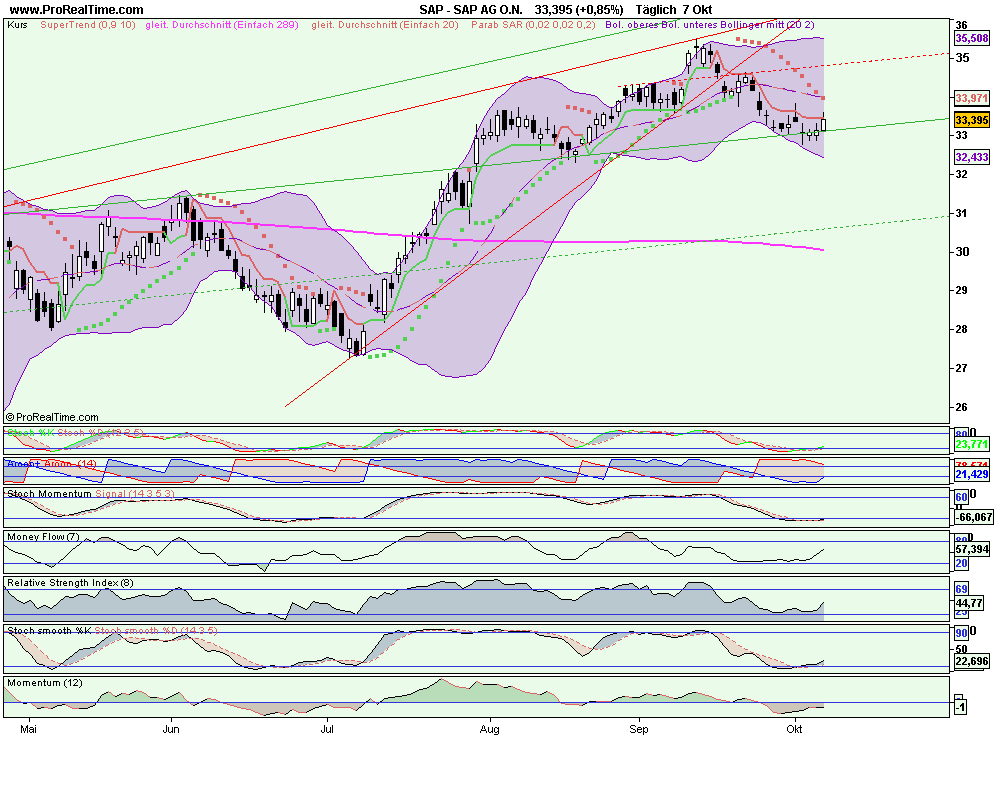Image resolution: width=1000 pixels, height=800 pixels.
Task: Select the -1 Momentum value label
Action: click(960, 707)
